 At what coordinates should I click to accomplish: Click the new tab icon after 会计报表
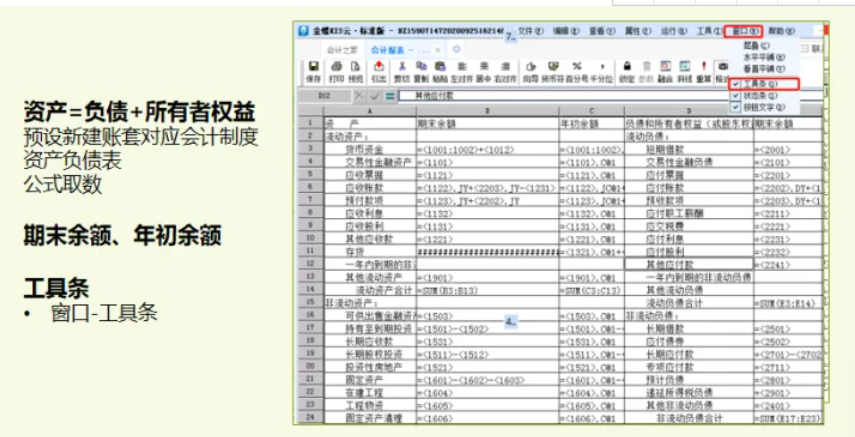click(x=456, y=49)
